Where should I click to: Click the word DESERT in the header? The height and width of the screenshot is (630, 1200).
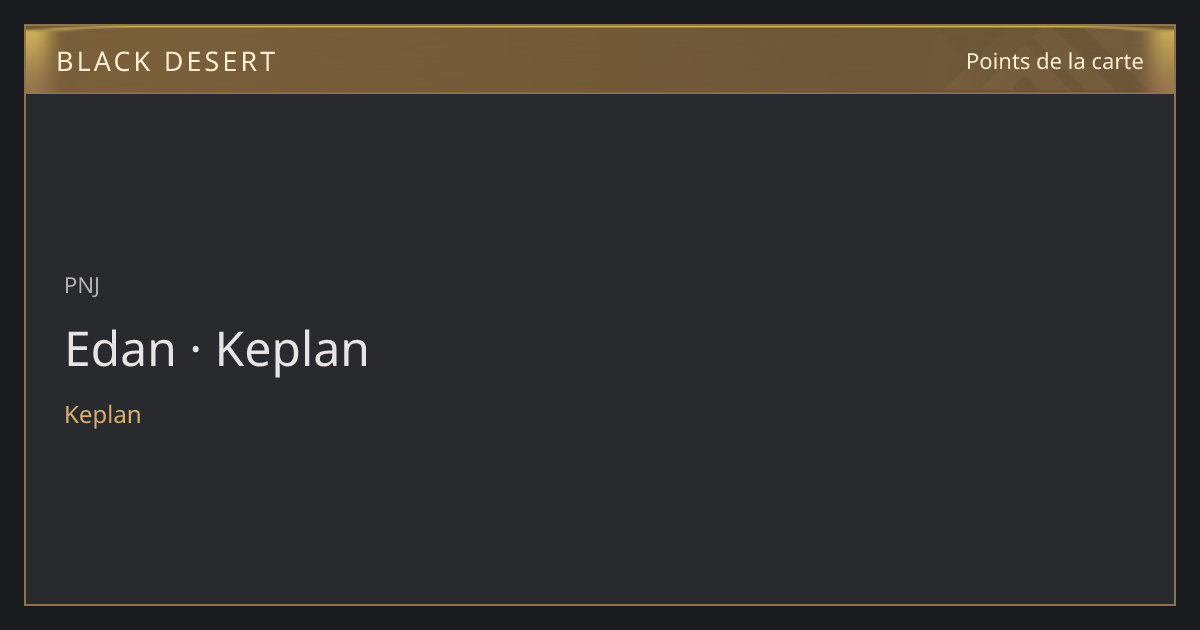pyautogui.click(x=220, y=62)
